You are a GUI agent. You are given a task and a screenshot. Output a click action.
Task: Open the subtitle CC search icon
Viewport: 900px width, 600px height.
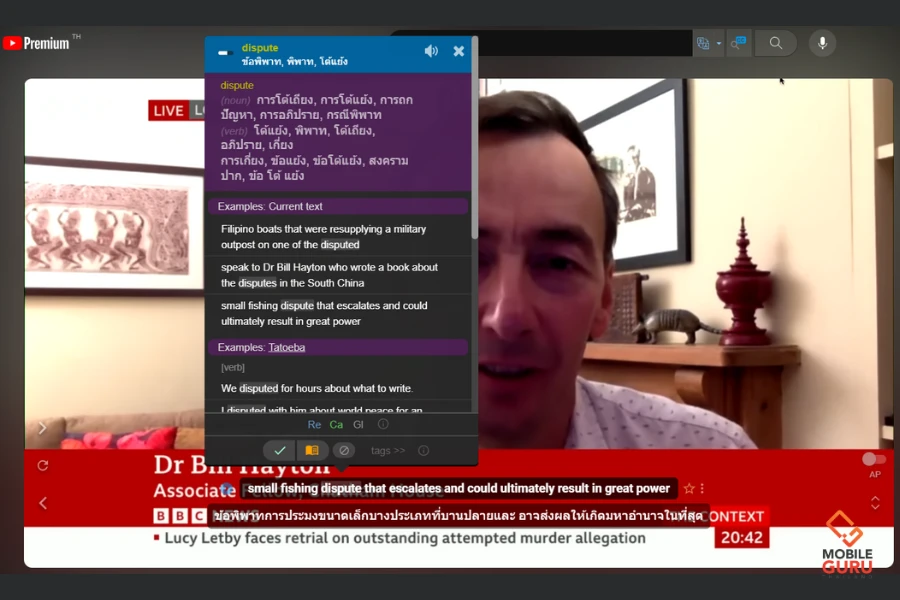pos(738,43)
